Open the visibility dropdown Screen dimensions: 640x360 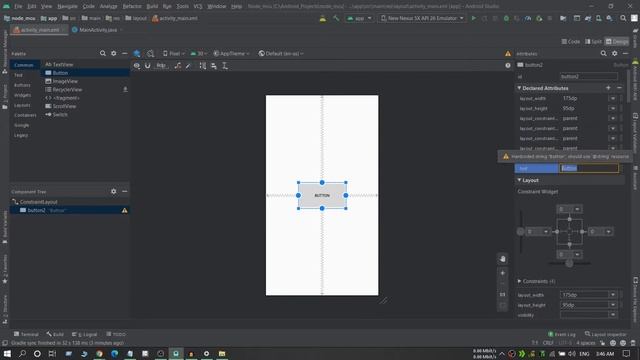coord(613,315)
